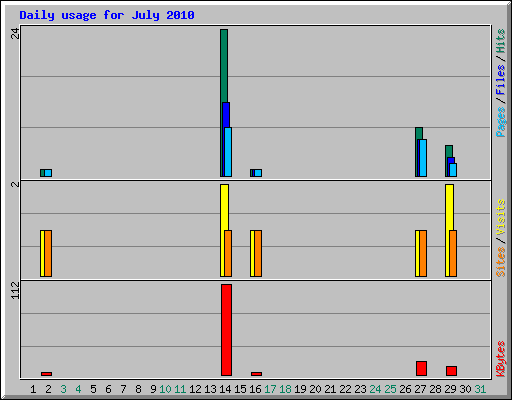Click day number "14" on the x-axis
Image resolution: width=512 pixels, height=400 pixels.
225,389
